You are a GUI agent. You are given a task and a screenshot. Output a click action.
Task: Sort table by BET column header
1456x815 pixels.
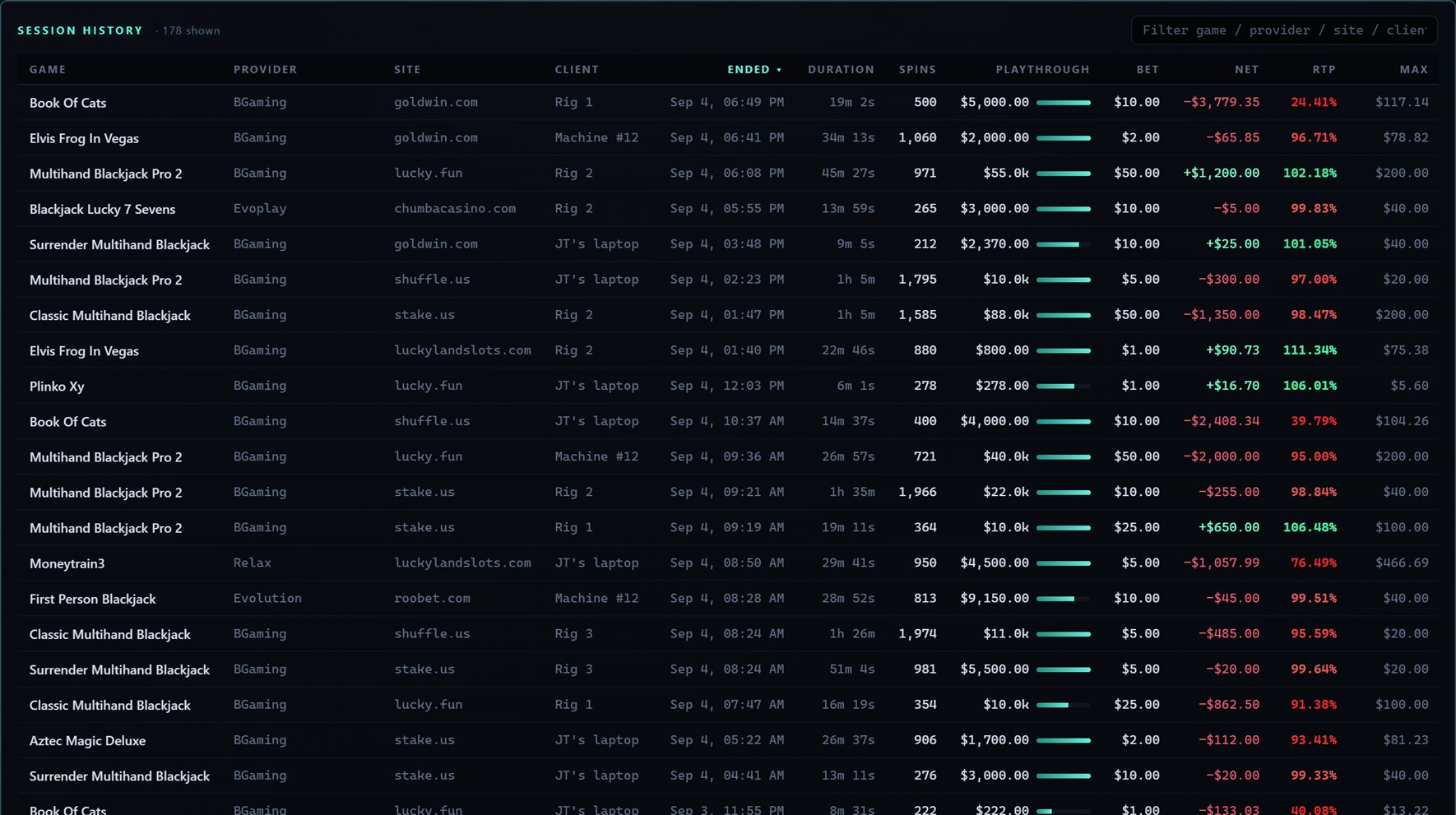tap(1148, 70)
